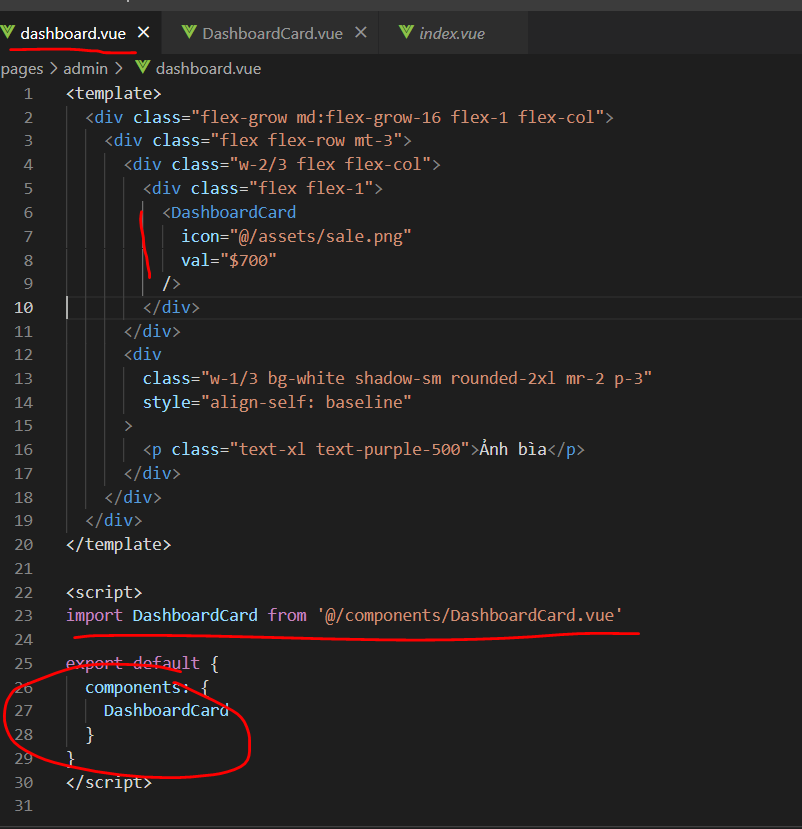The height and width of the screenshot is (829, 802).
Task: Close the dashboard.vue tab
Action: point(143,33)
